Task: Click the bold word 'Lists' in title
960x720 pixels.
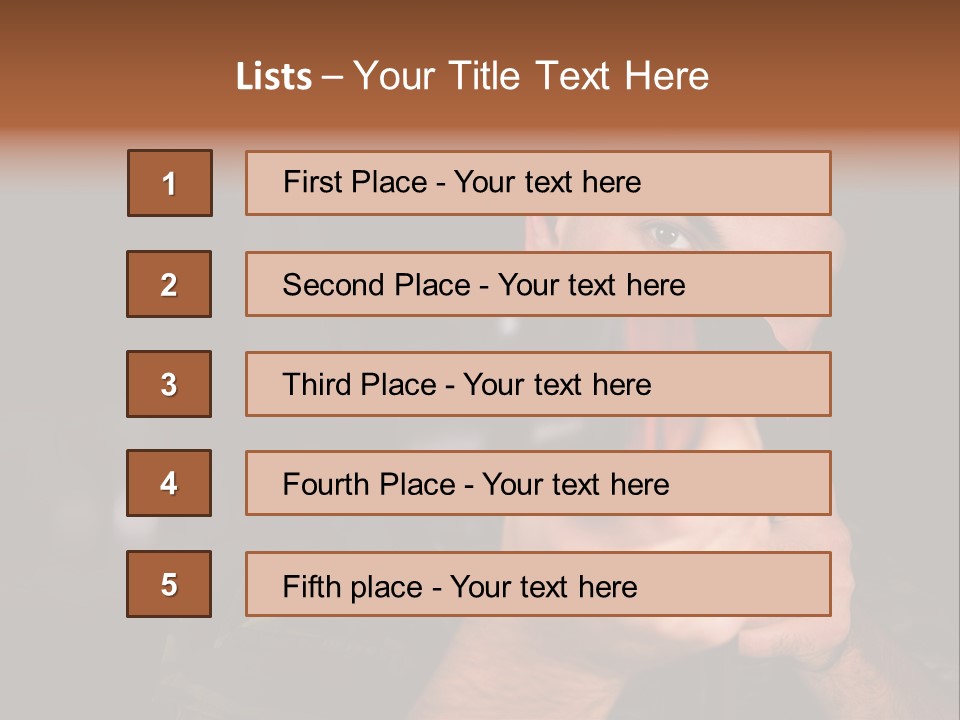Action: [274, 77]
